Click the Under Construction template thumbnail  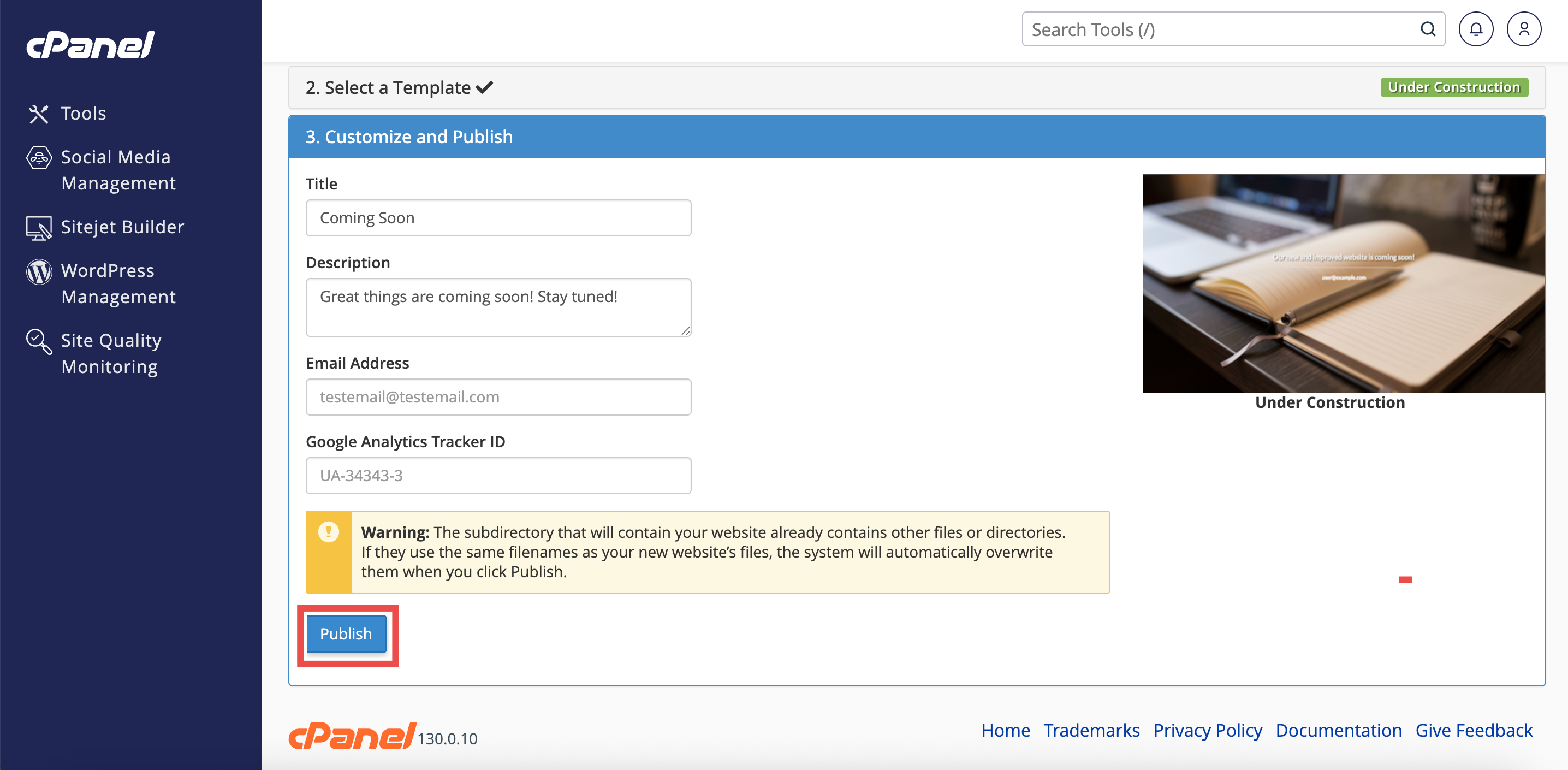click(x=1343, y=283)
